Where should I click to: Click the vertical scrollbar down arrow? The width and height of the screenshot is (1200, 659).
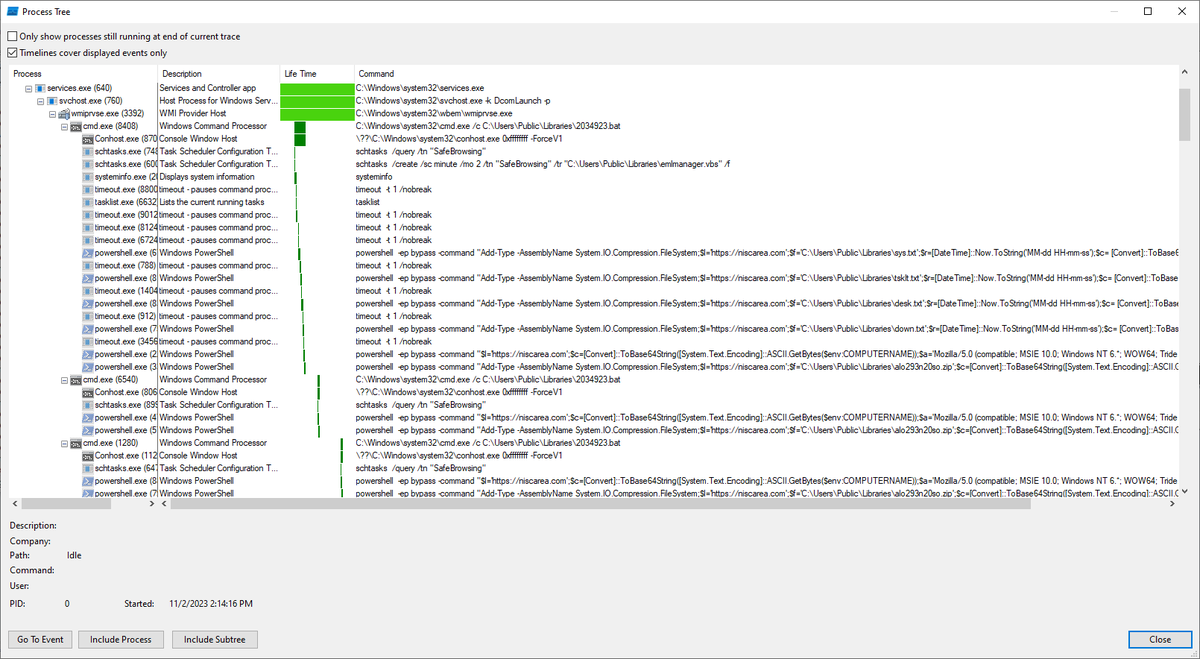pos(1185,491)
